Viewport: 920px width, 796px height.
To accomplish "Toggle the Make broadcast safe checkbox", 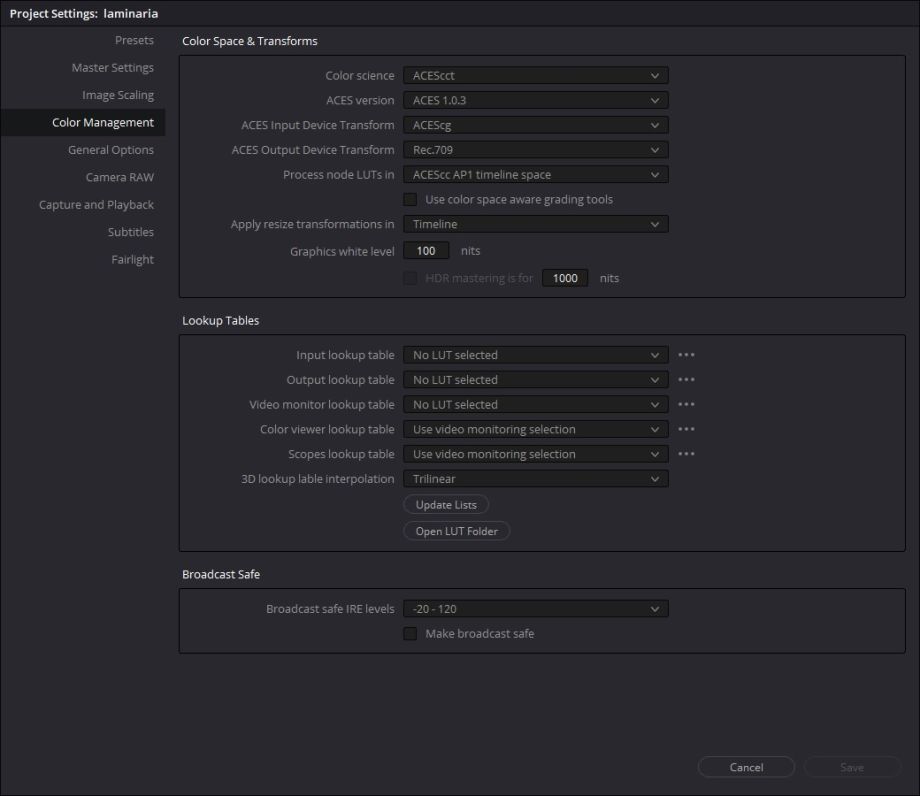I will [410, 634].
